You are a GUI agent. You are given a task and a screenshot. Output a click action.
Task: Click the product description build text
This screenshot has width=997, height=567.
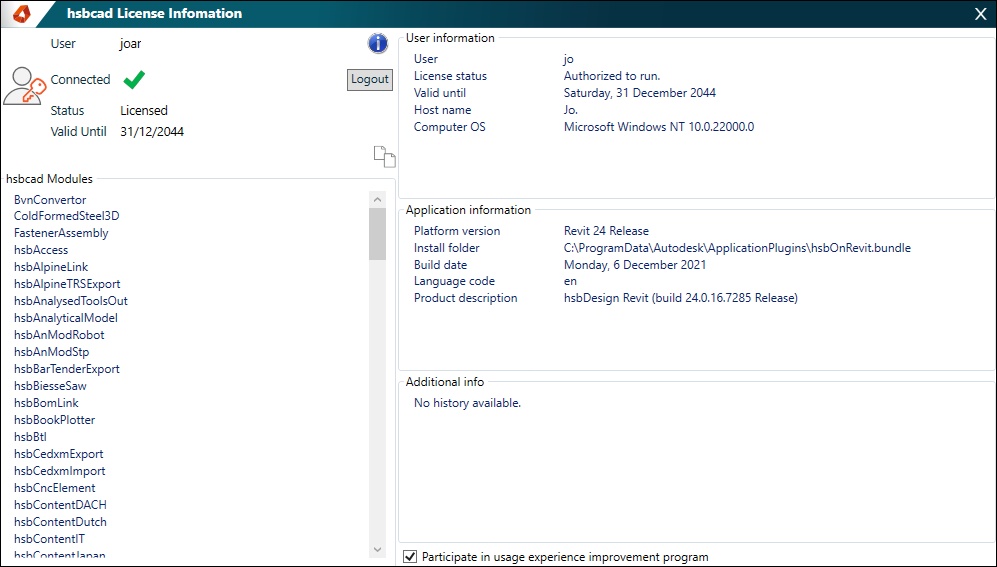[680, 298]
